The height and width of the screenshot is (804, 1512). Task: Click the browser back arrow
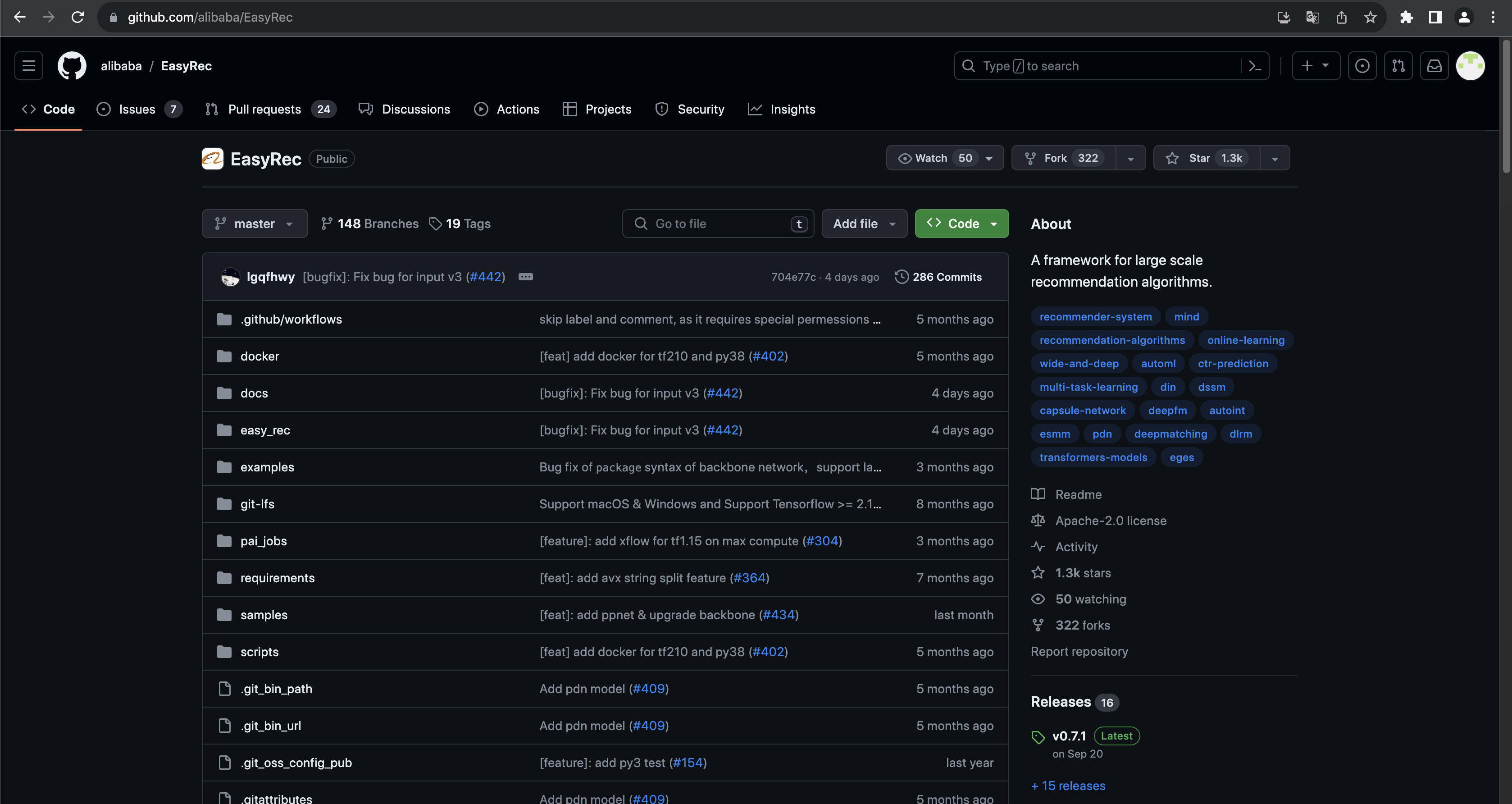point(20,17)
